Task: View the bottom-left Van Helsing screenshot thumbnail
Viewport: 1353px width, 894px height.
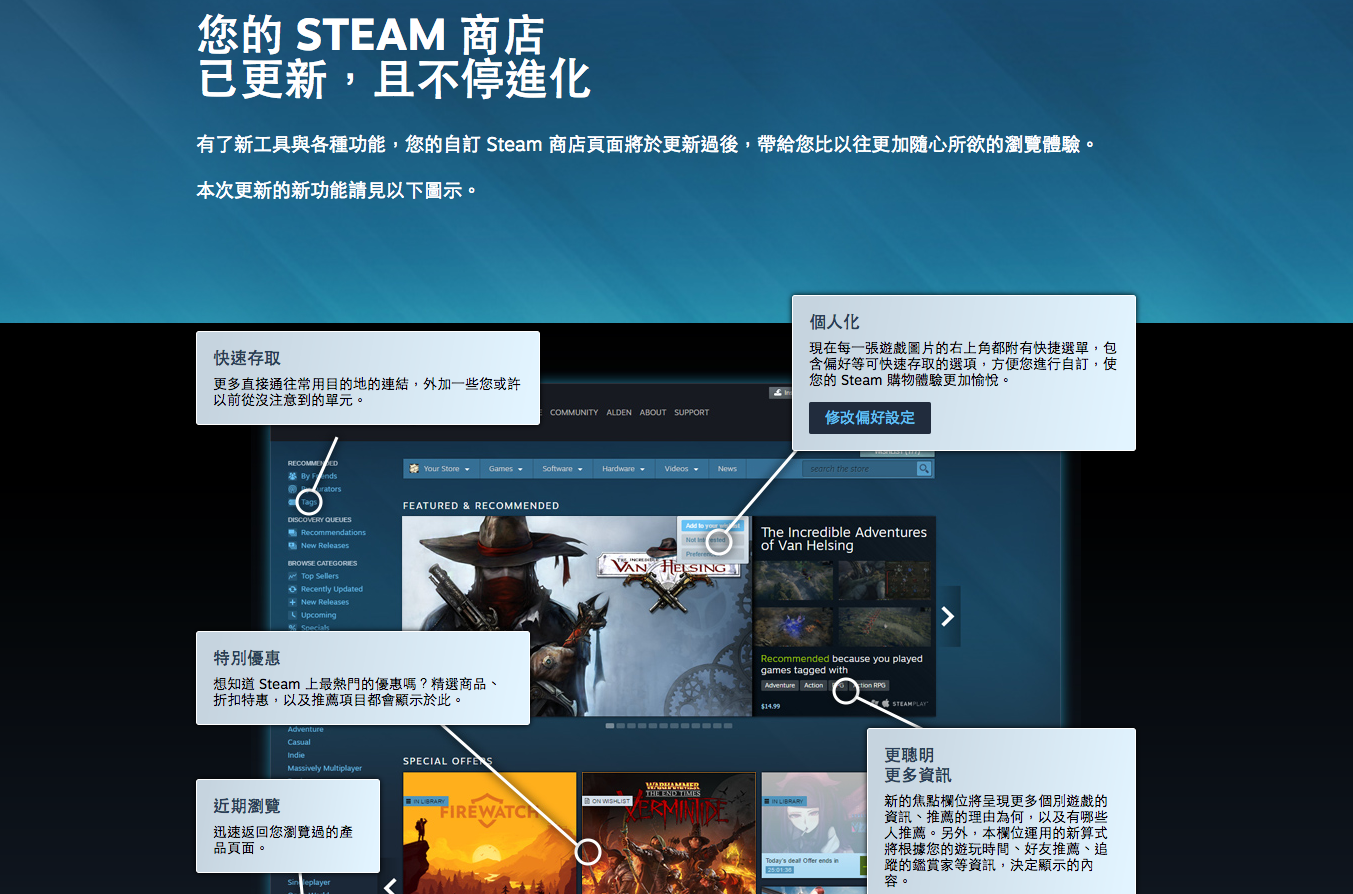Action: (x=796, y=627)
